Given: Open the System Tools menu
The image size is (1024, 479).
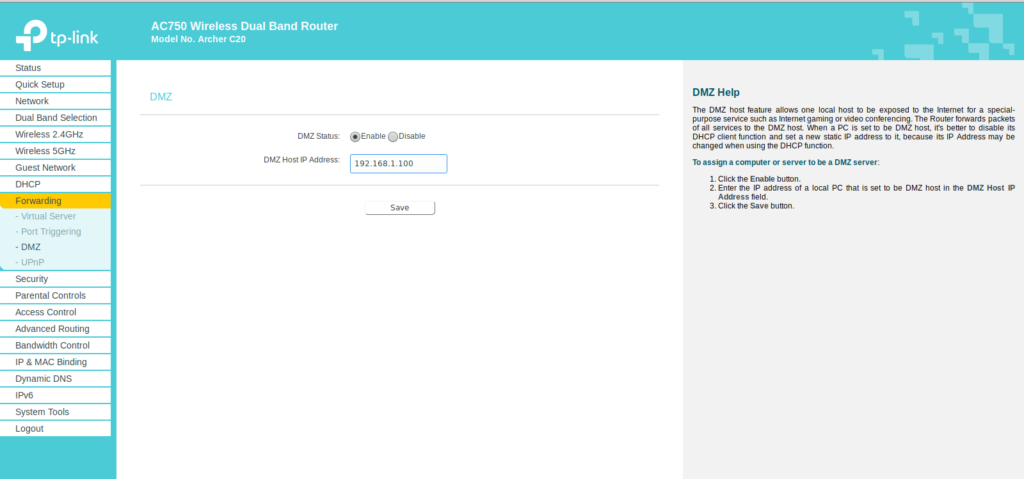Looking at the screenshot, I should coord(42,412).
